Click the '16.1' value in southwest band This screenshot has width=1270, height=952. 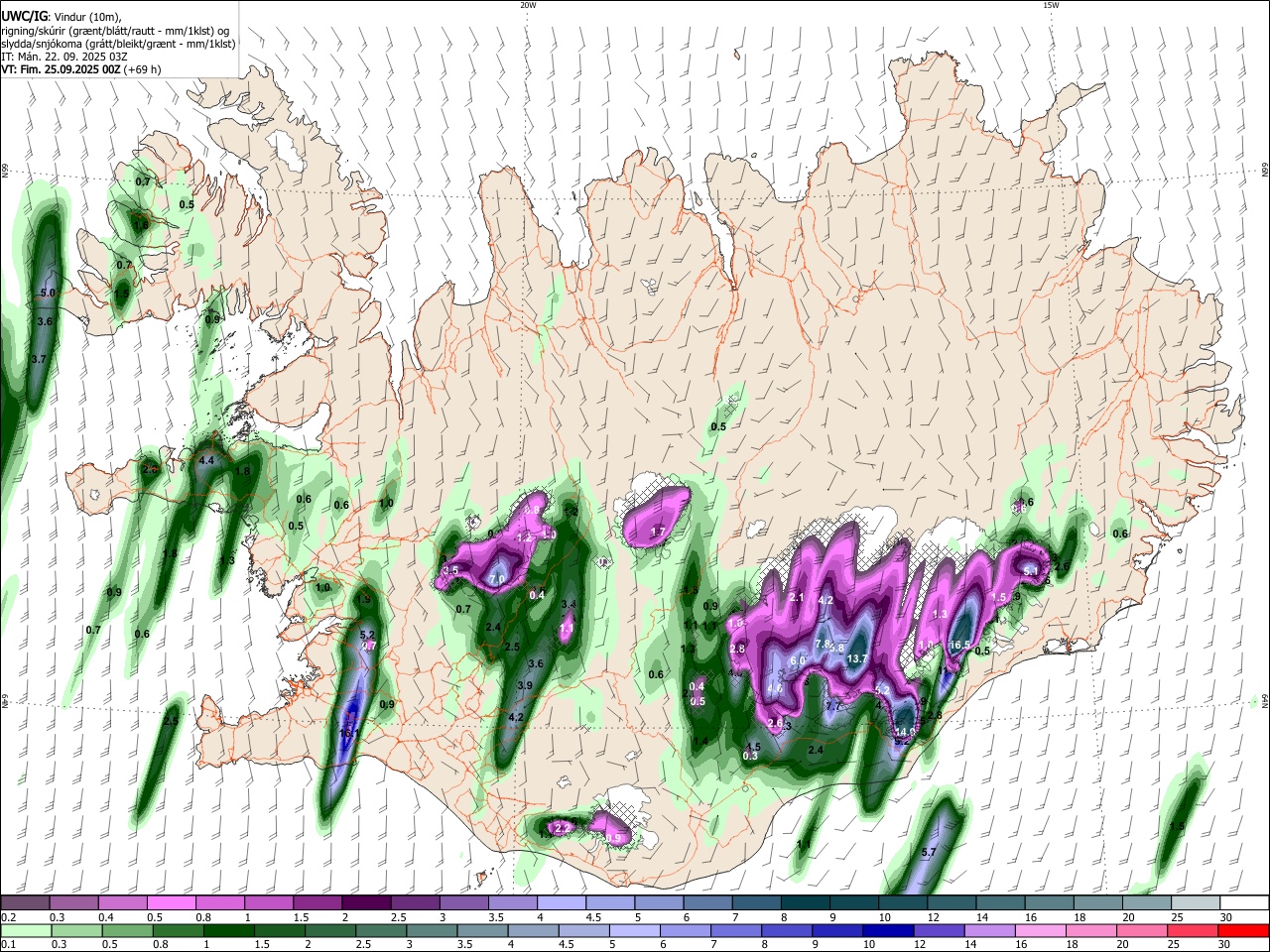(348, 734)
